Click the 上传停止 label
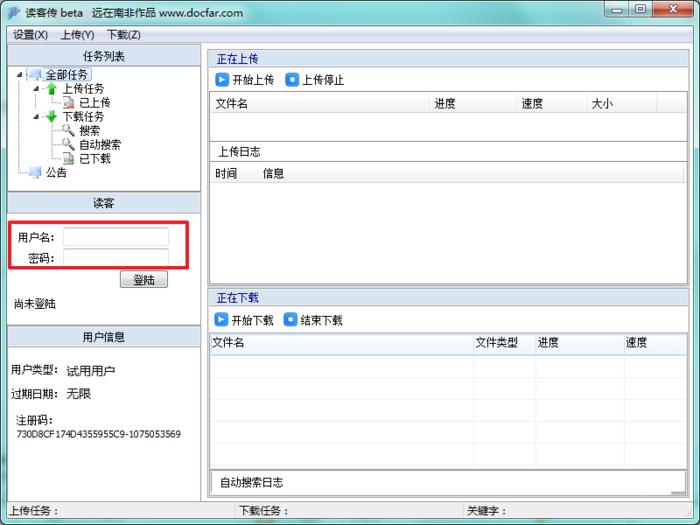Screen dimensions: 700x525 click(323, 80)
